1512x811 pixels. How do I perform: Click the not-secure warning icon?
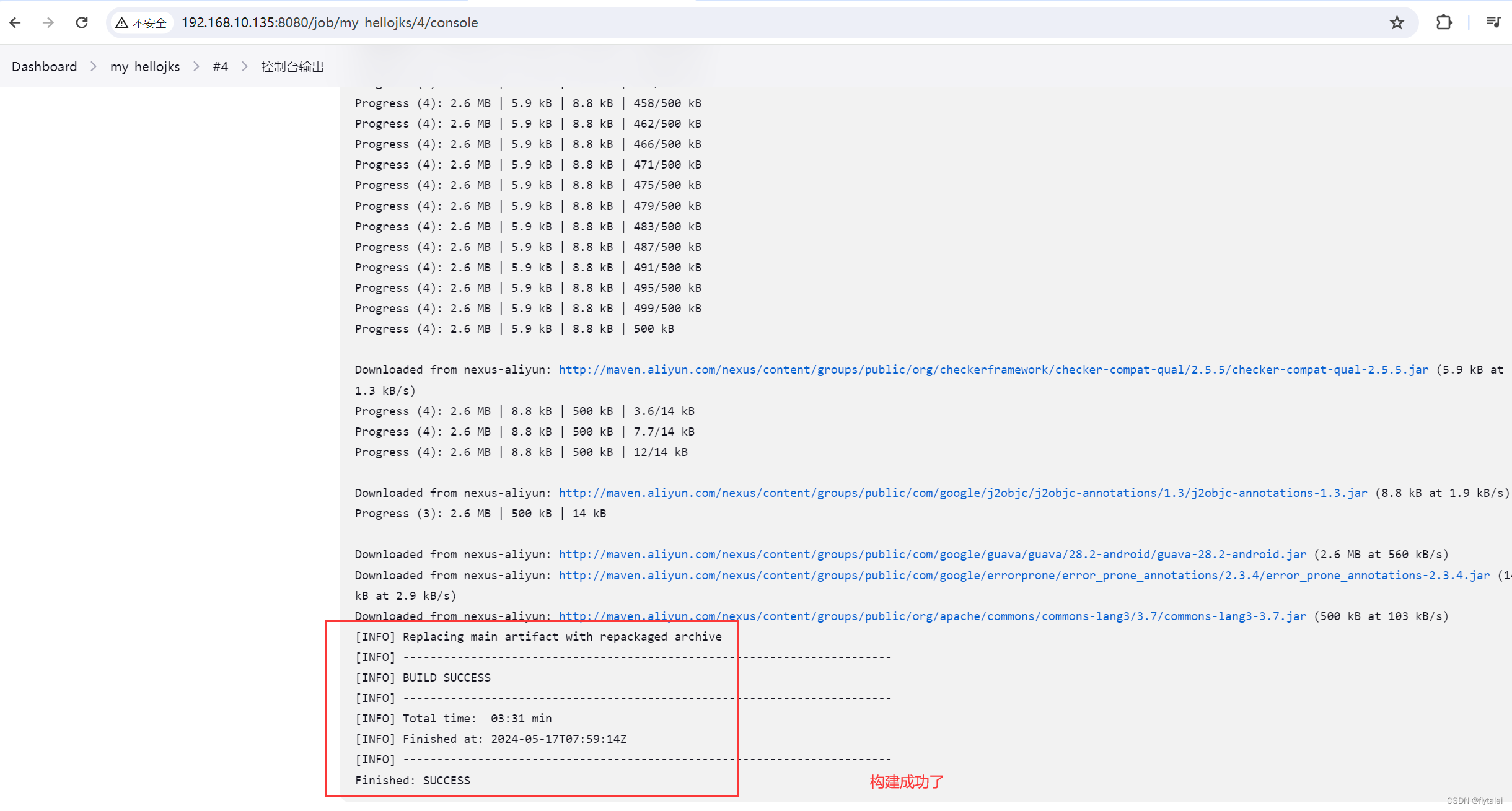click(x=122, y=23)
